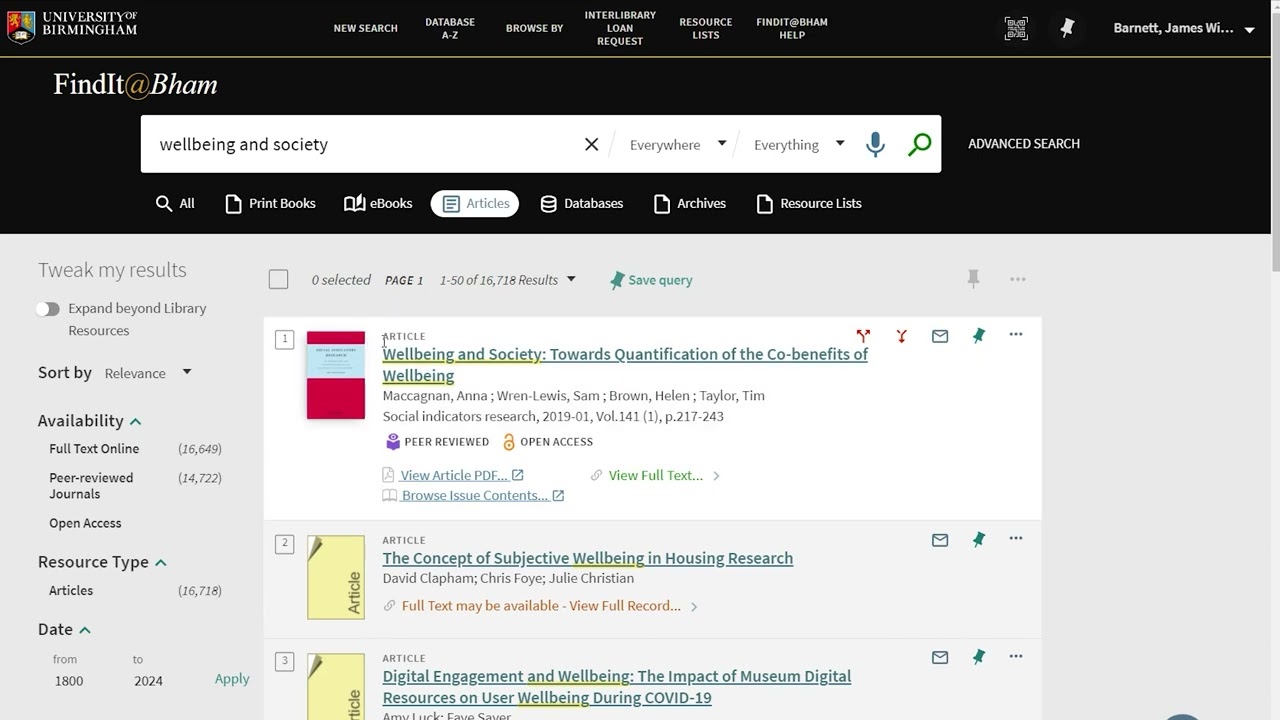Email the Subjective Wellbeing in Housing result
The image size is (1280, 720).
tap(940, 540)
